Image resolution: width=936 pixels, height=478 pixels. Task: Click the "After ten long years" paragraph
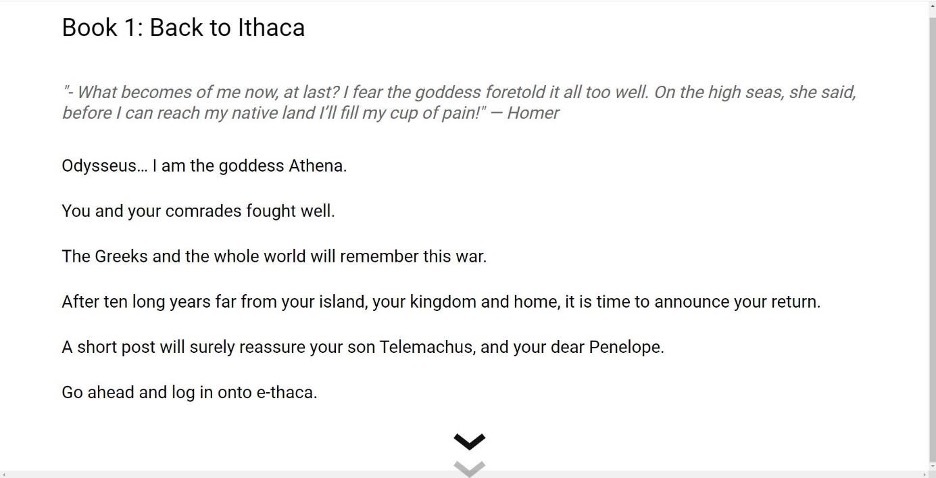(x=440, y=301)
